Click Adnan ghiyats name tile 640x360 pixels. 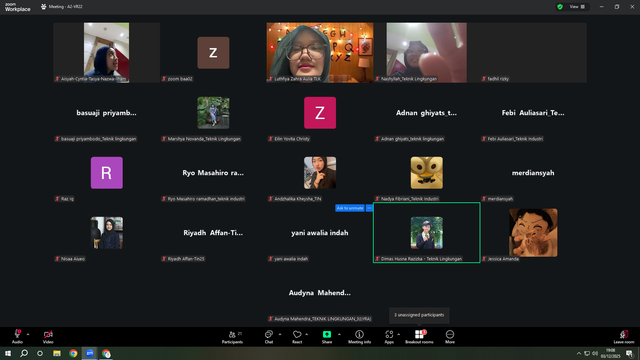[427, 113]
